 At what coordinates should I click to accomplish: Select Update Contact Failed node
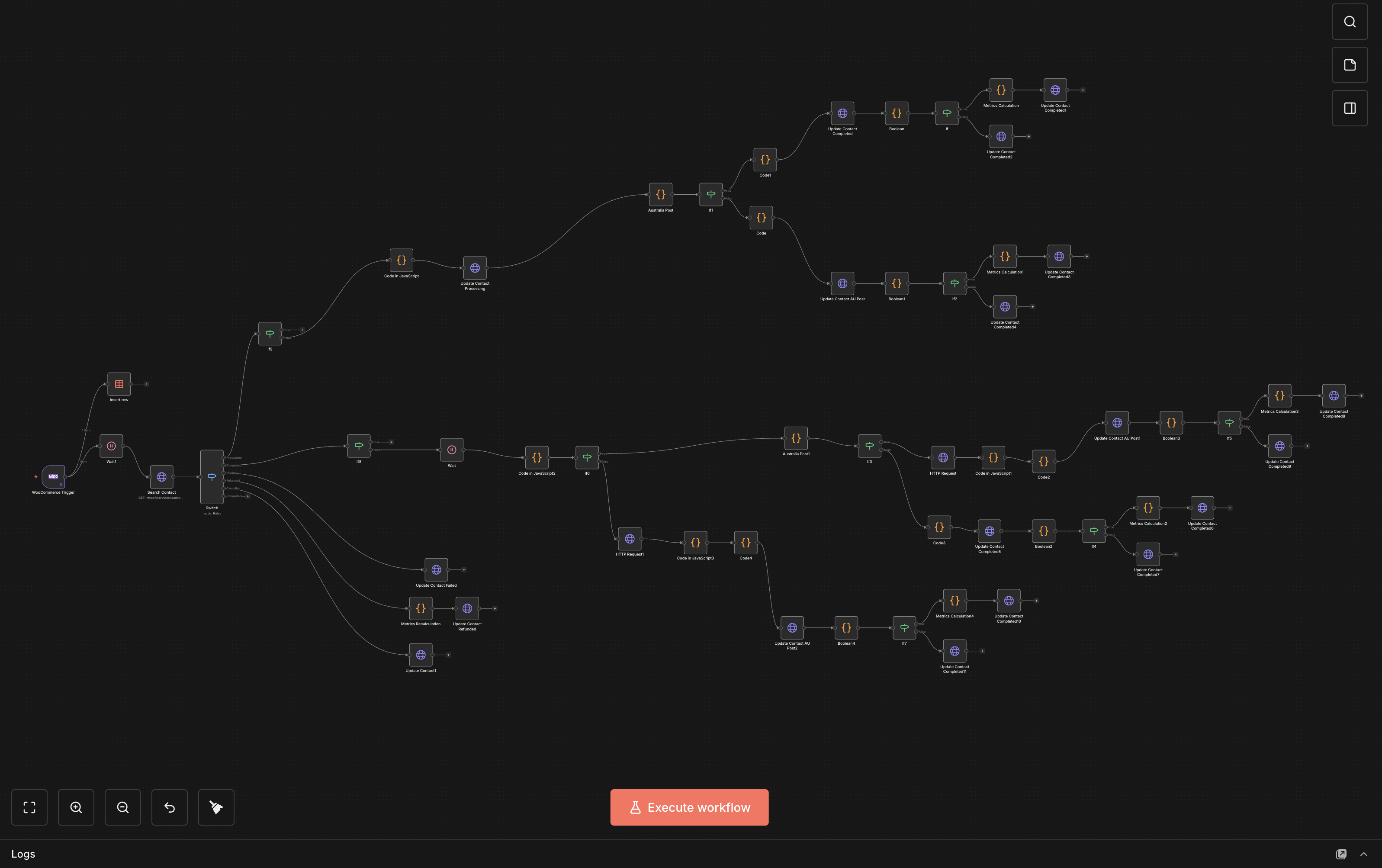(436, 570)
